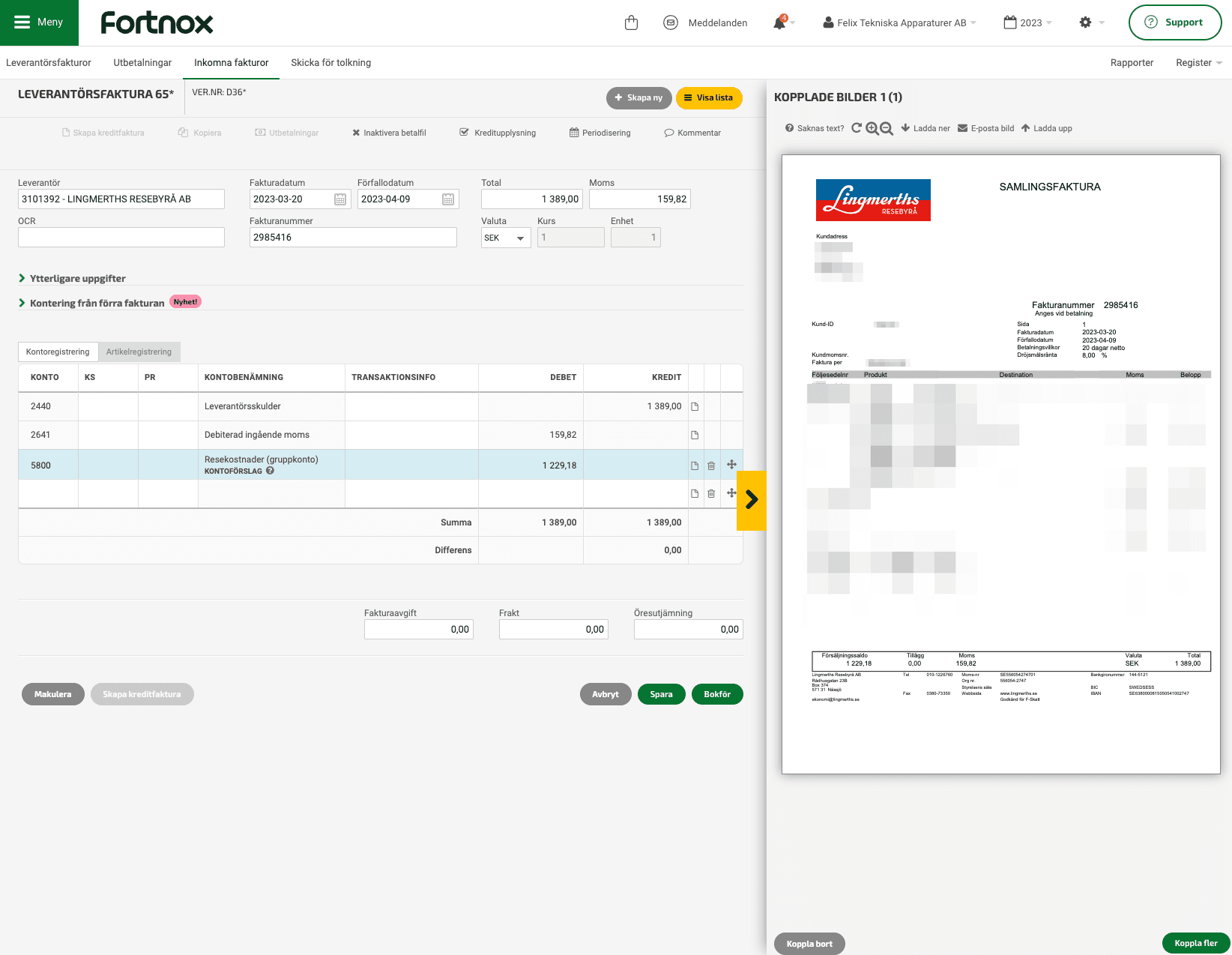Open the Register dropdown menu

1199,63
